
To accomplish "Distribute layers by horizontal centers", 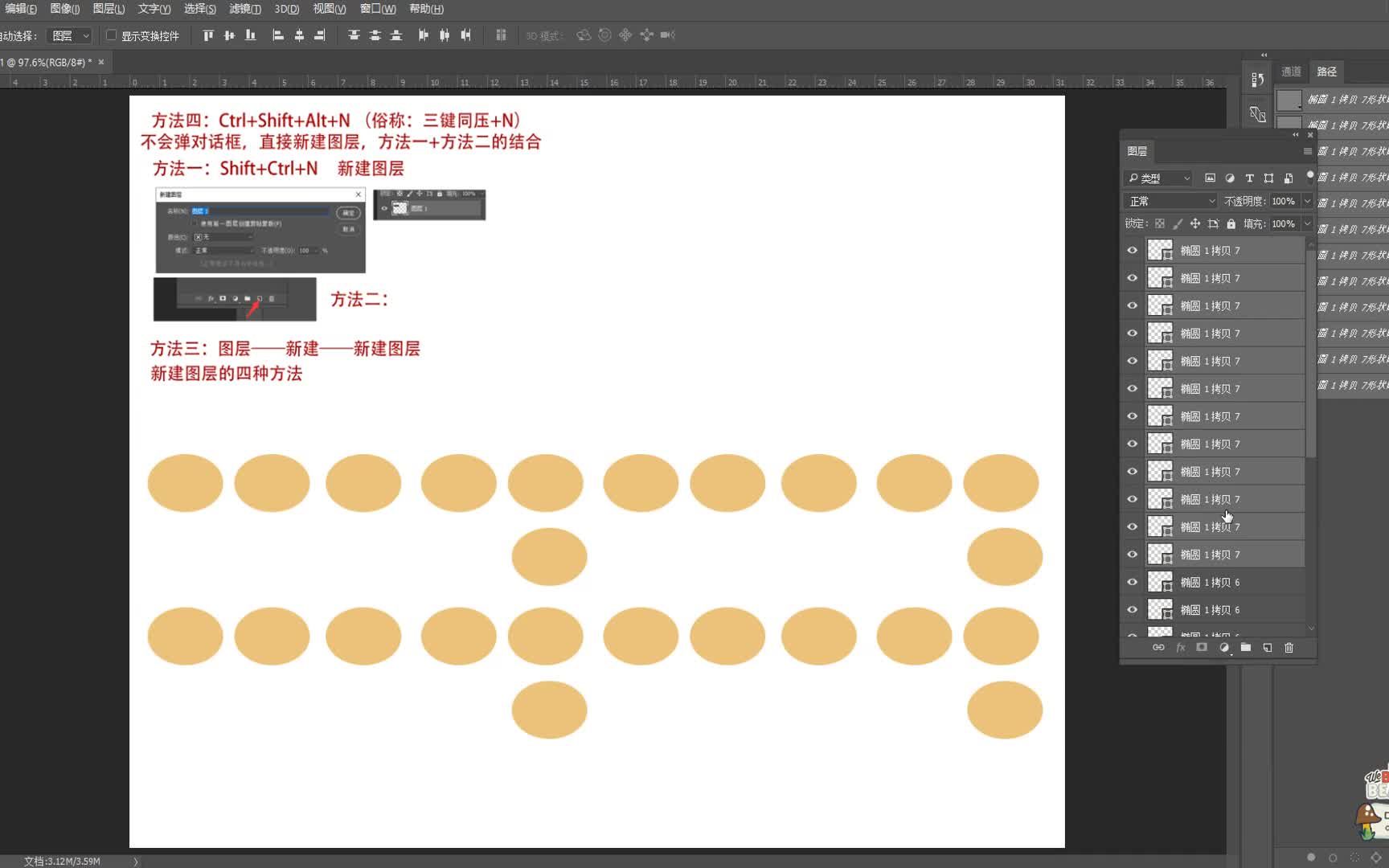I will [445, 35].
